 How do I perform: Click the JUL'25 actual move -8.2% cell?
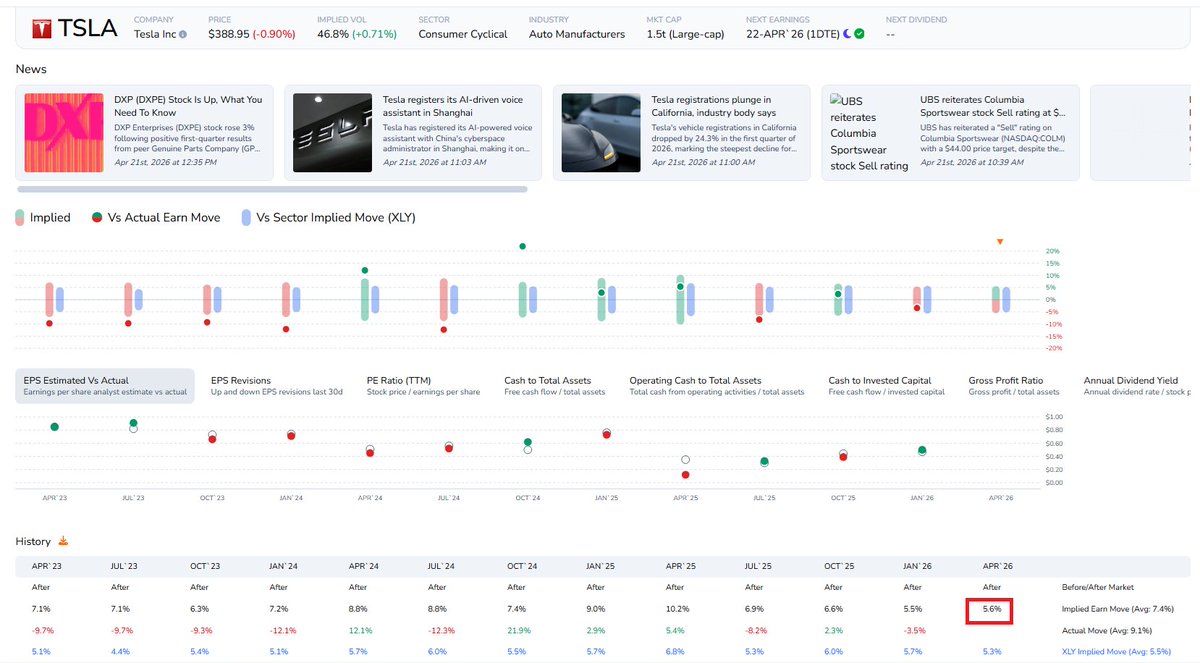point(756,630)
